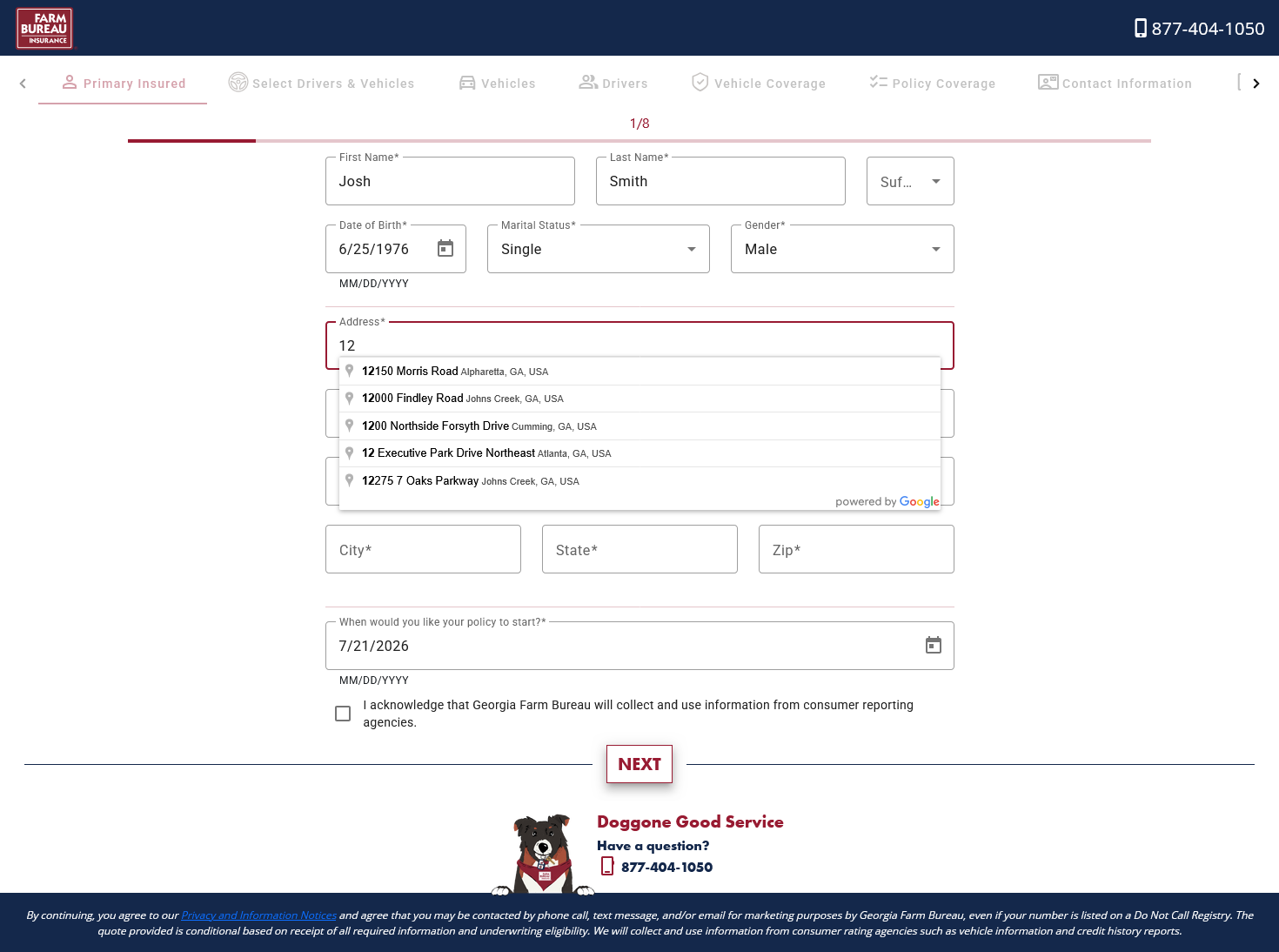The width and height of the screenshot is (1279, 952).
Task: Select 1200 Northside Forsyth Drive suggestion
Action: point(639,426)
